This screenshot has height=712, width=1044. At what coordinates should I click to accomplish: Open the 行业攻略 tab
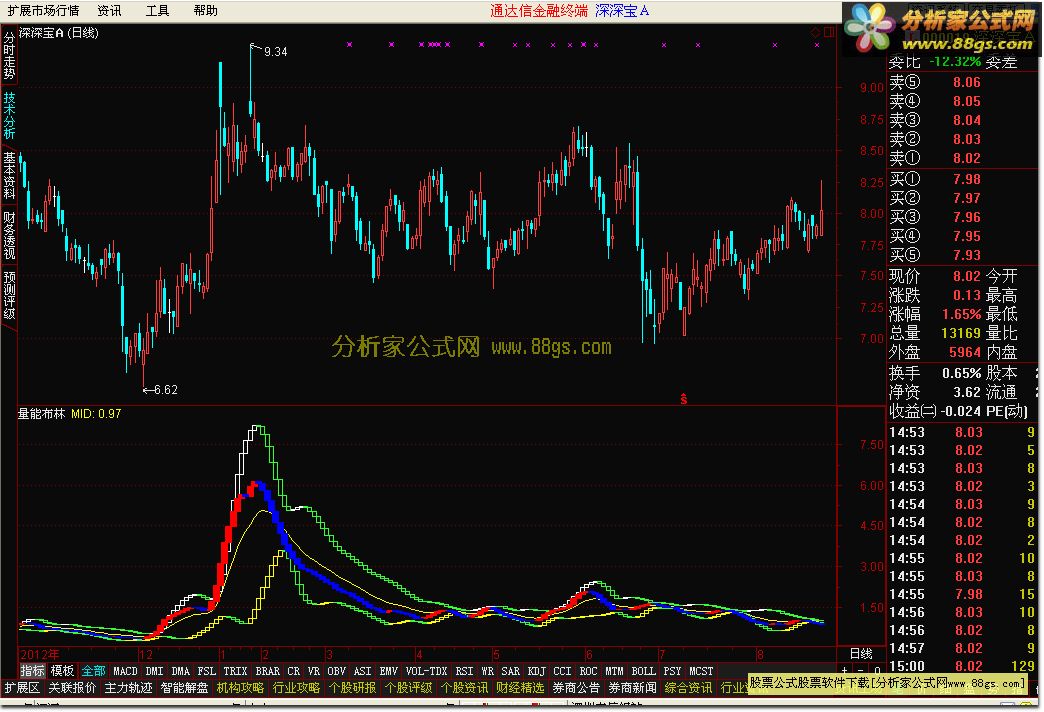click(x=296, y=687)
